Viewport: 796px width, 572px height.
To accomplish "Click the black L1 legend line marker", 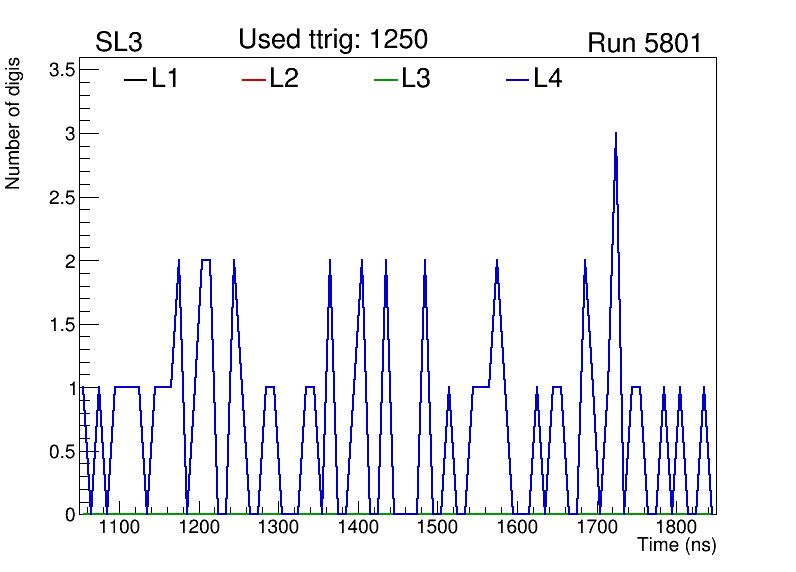I will pos(135,81).
